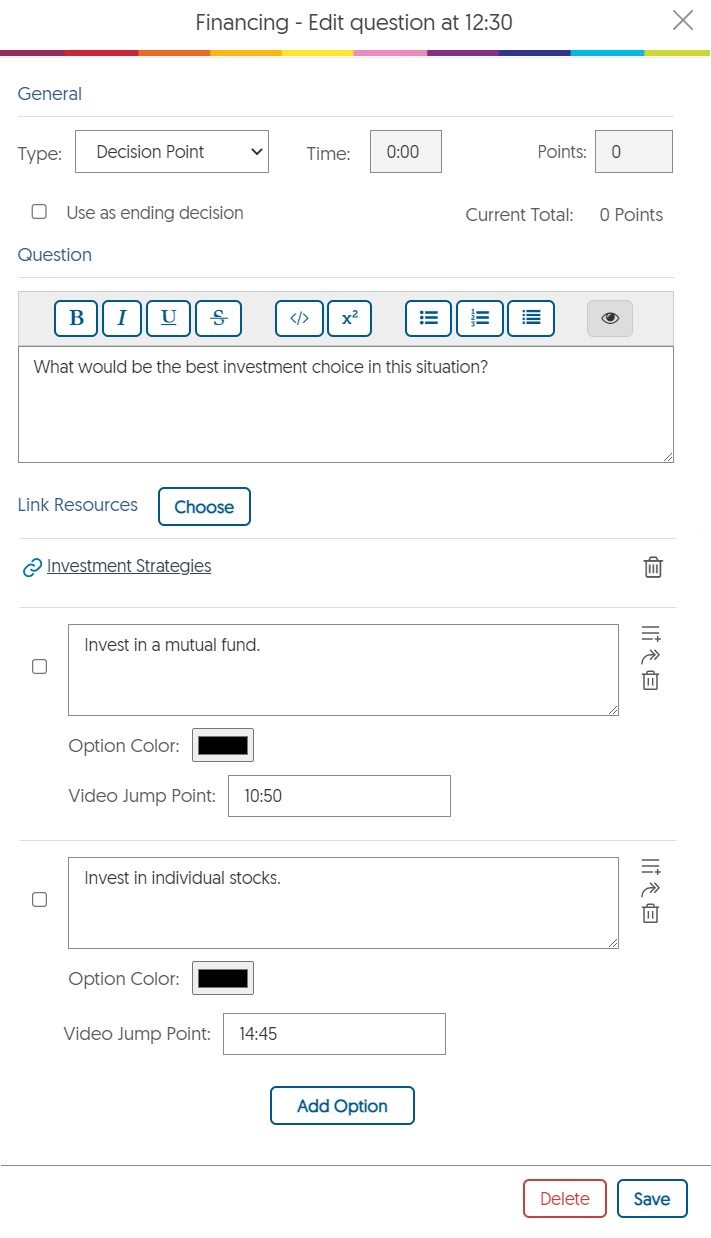This screenshot has height=1238, width=711.
Task: Insert a bulleted list
Action: click(429, 318)
